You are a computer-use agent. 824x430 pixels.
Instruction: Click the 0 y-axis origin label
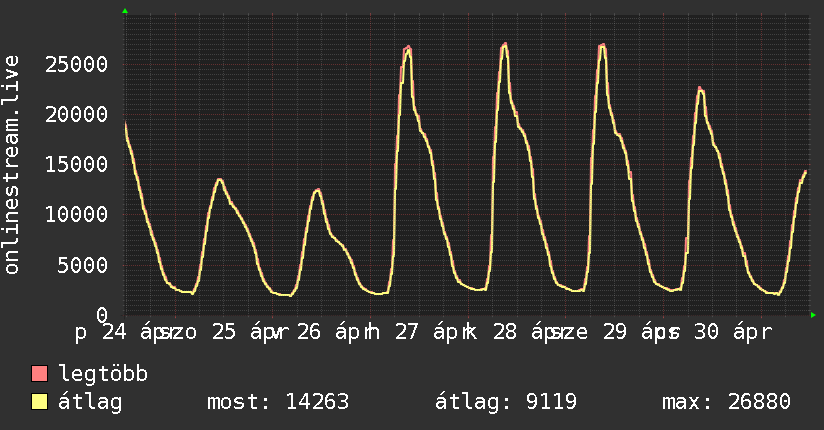tap(102, 315)
